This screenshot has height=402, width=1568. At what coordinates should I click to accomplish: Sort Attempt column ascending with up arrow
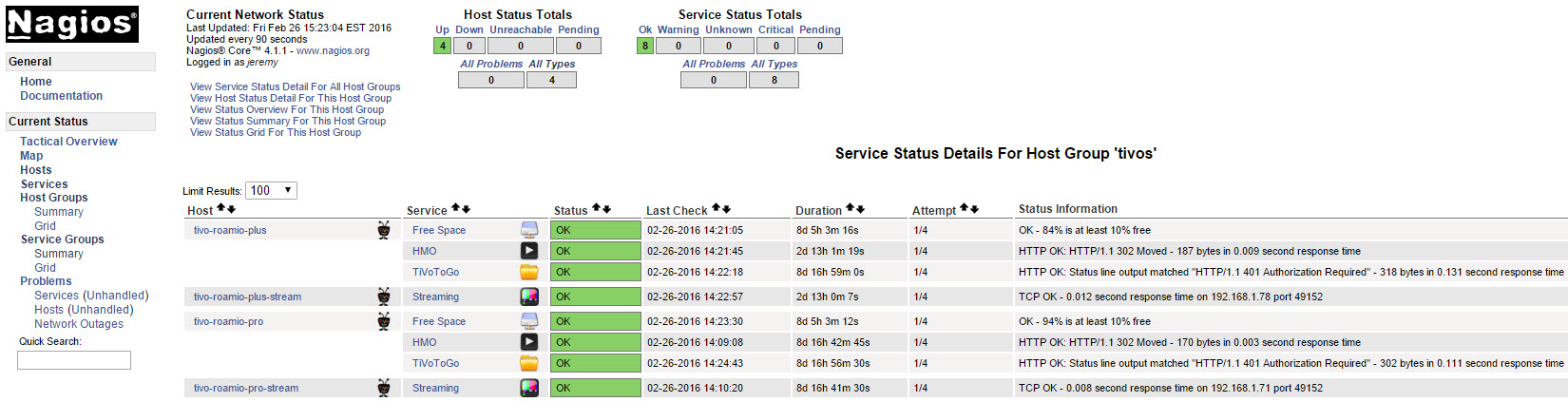coord(964,208)
